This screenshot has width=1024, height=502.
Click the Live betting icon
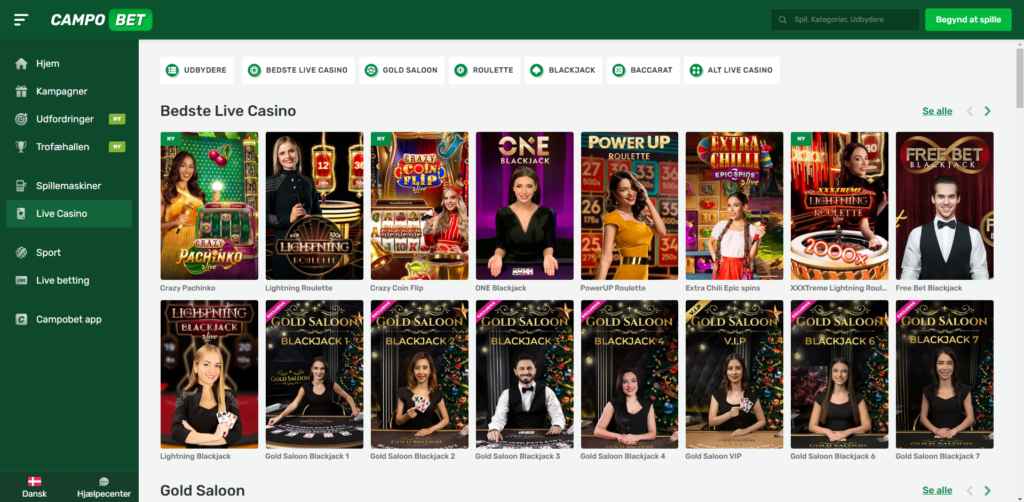[x=22, y=280]
